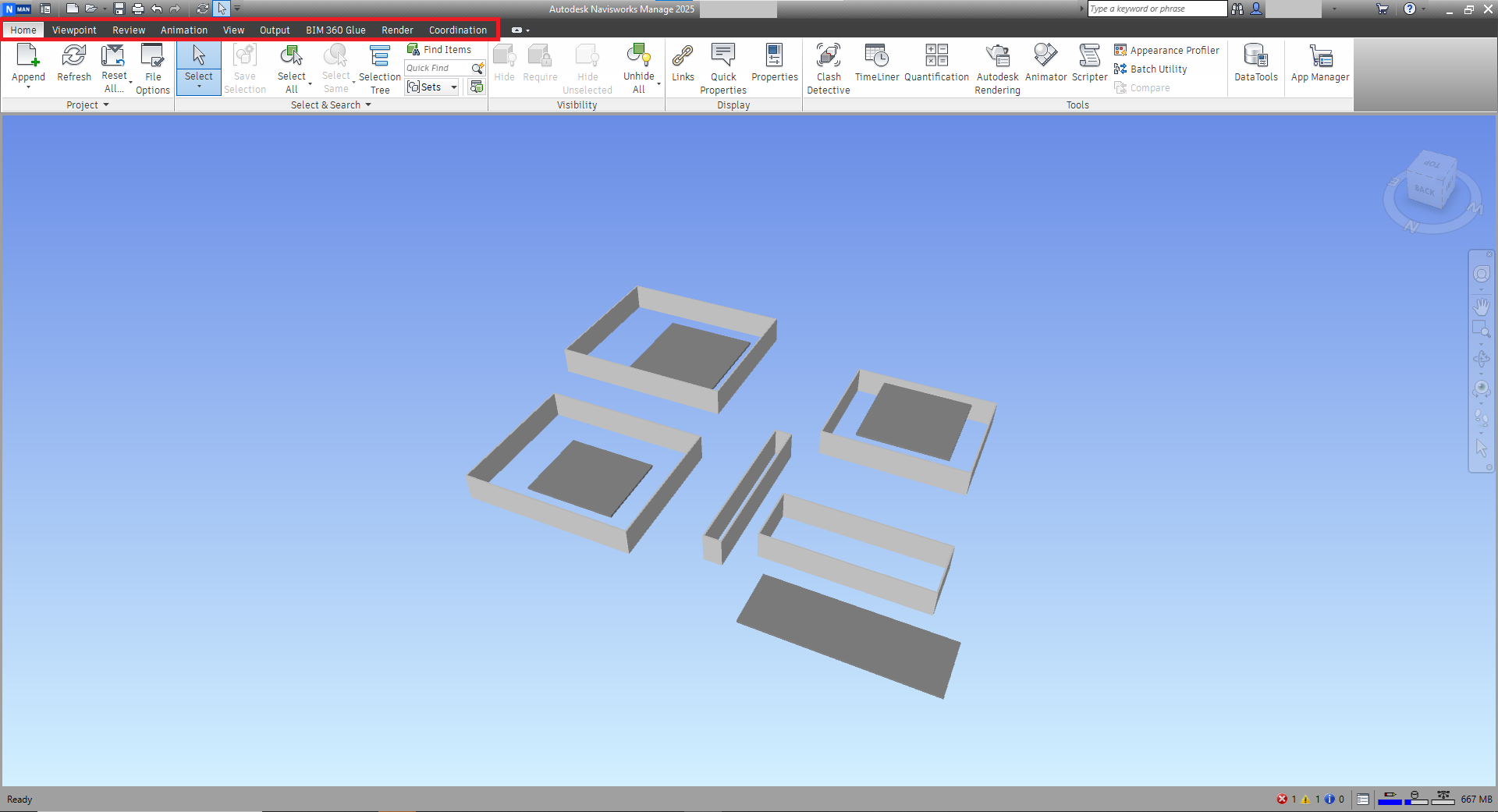Run Find Items search
Screen dimensions: 1498x812
pyautogui.click(x=441, y=49)
